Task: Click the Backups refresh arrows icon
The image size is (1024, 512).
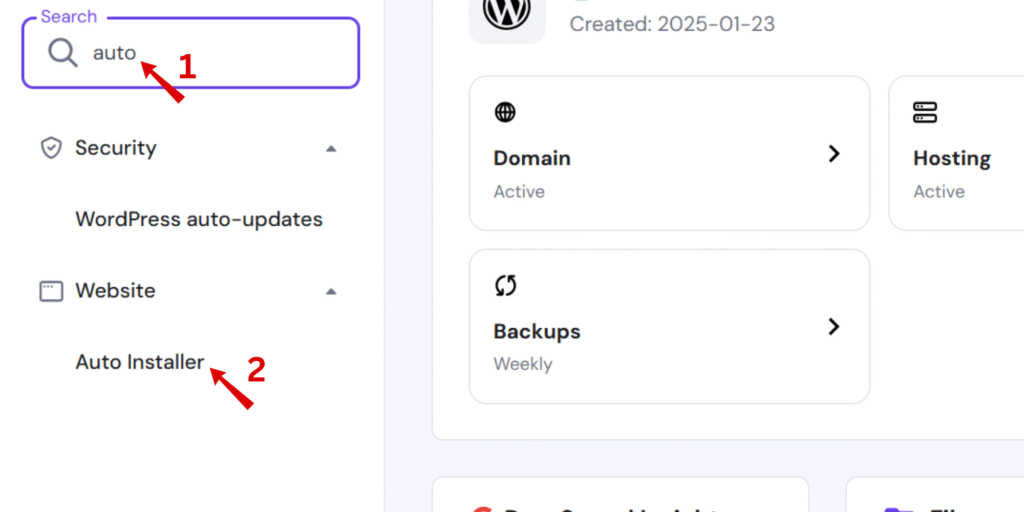Action: [x=505, y=285]
